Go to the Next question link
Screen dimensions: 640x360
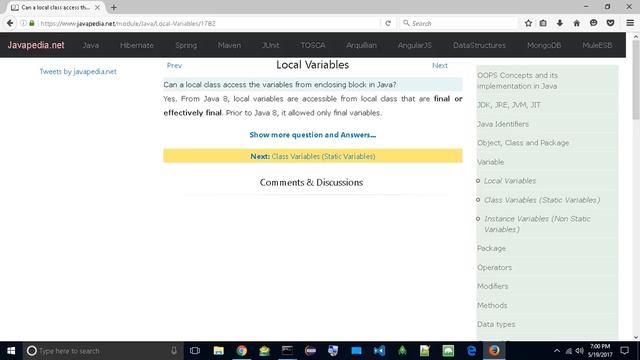point(440,65)
